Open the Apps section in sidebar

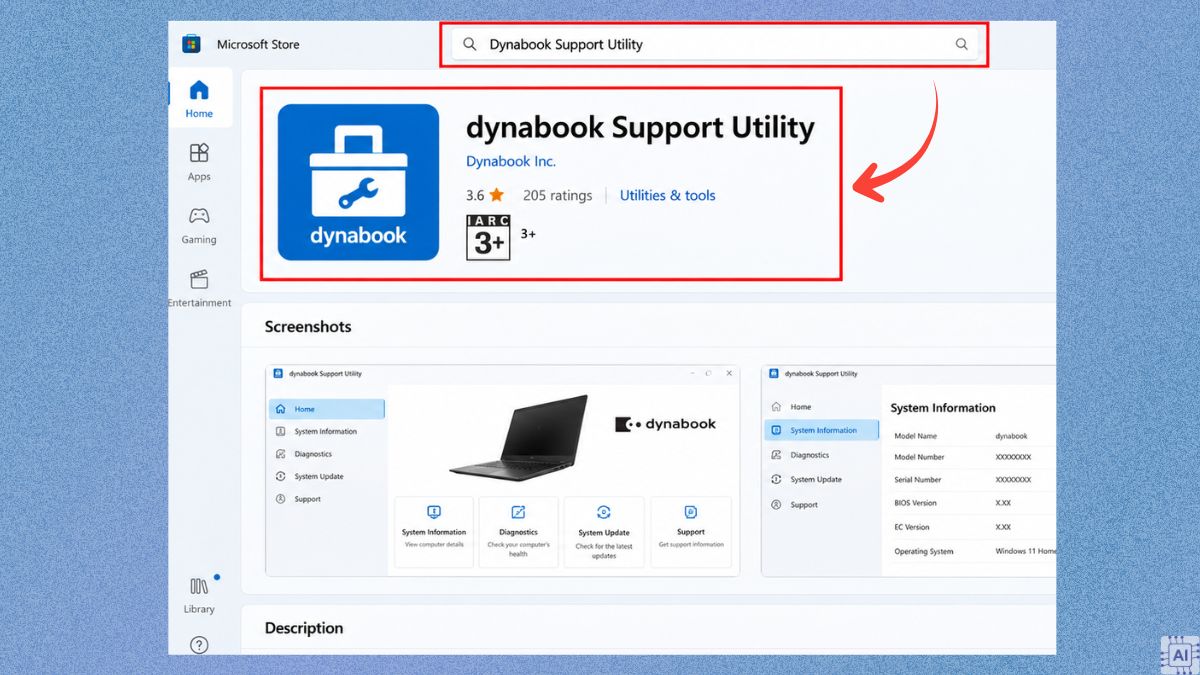point(199,162)
